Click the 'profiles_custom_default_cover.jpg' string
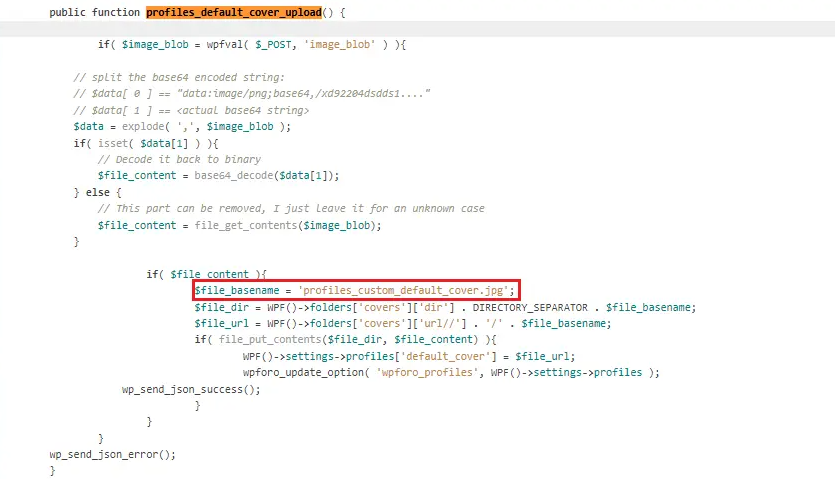835x479 pixels. pos(403,290)
